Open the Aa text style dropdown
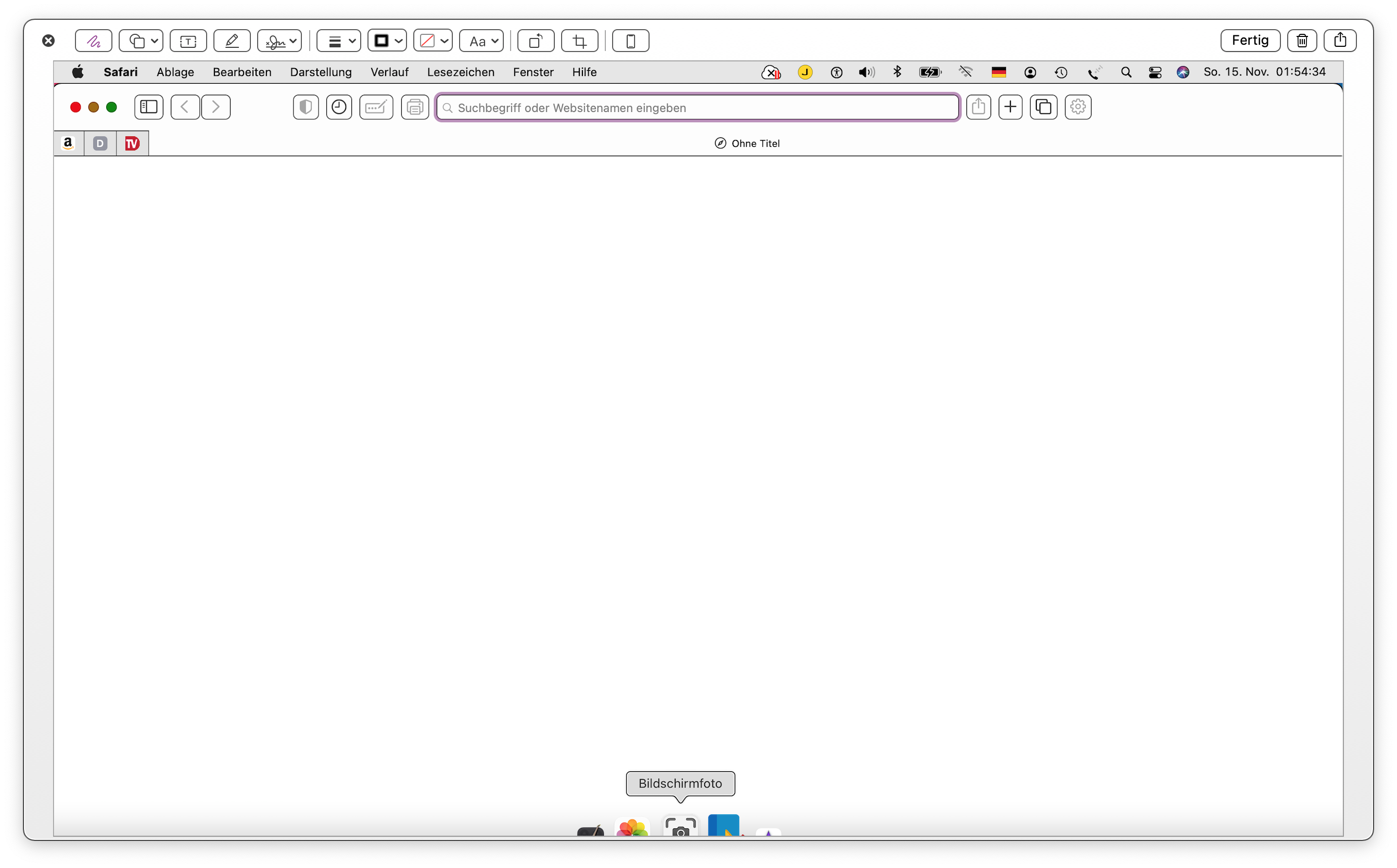 pyautogui.click(x=482, y=41)
